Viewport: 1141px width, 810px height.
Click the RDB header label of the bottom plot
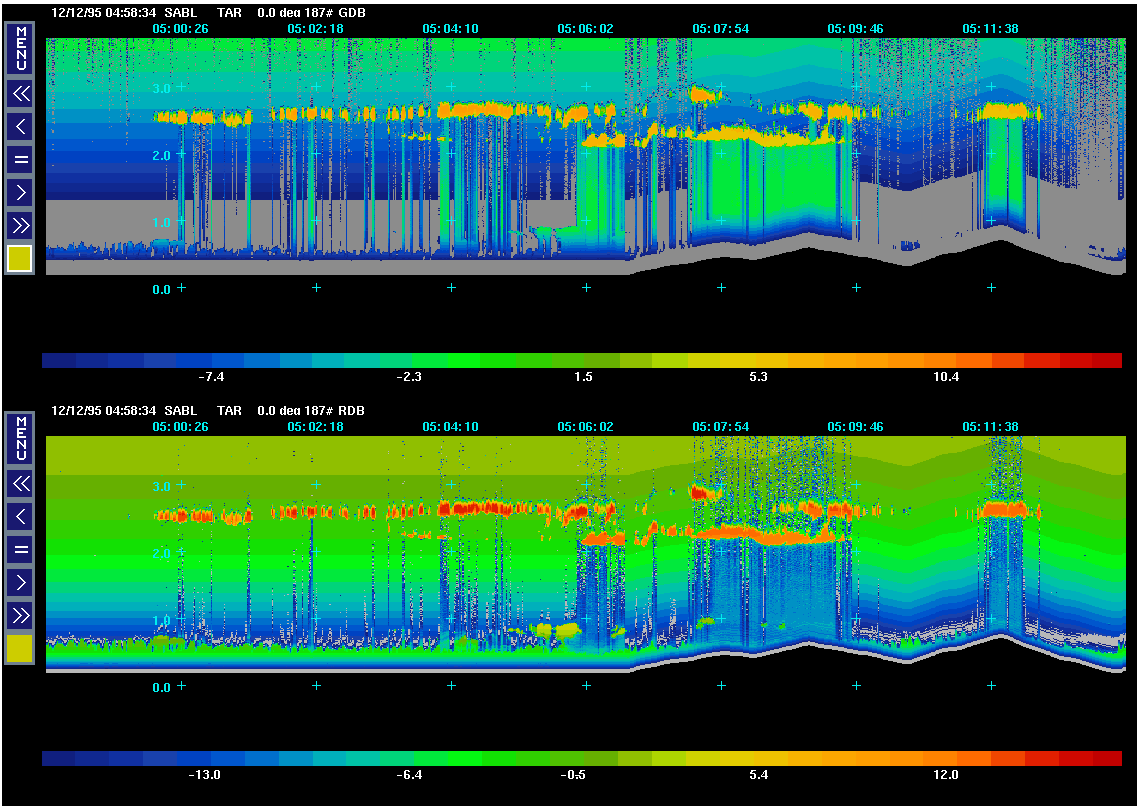click(x=354, y=411)
